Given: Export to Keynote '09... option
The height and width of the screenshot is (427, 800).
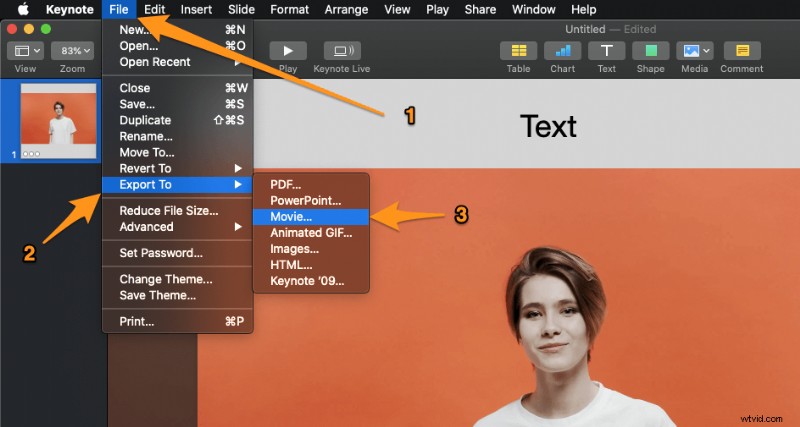Looking at the screenshot, I should point(311,281).
